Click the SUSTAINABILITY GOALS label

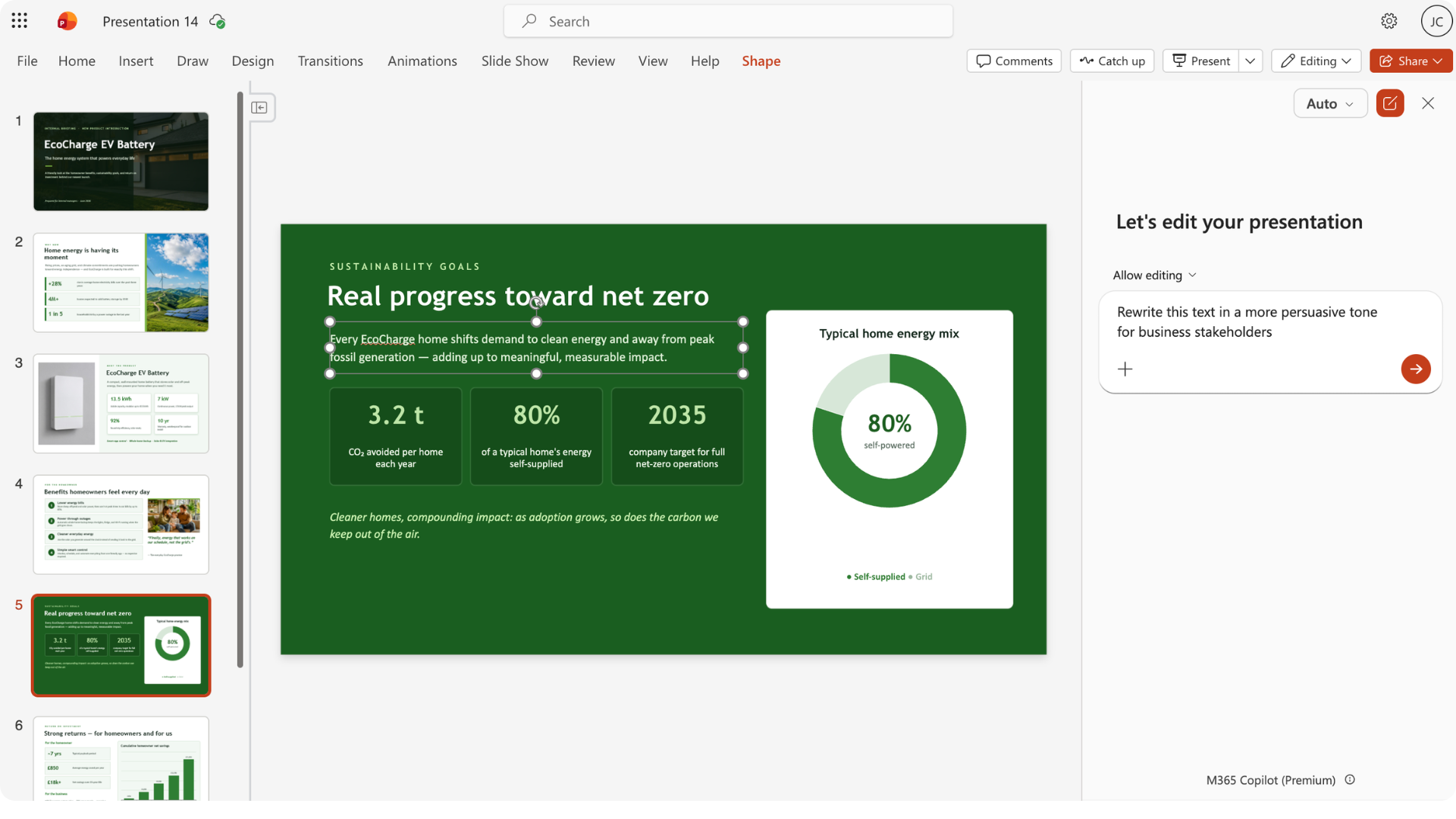pos(405,267)
